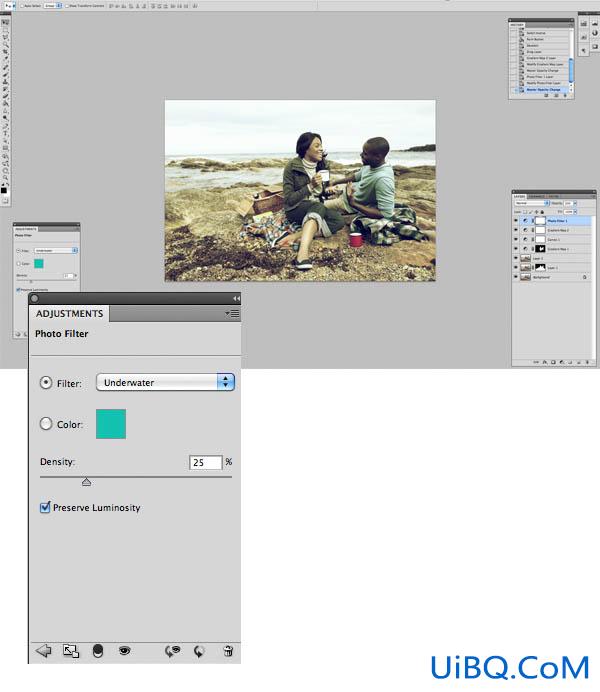Select Filter radio in the small Adjustments panel
Viewport: 600px width, 692px height.
pos(18,250)
